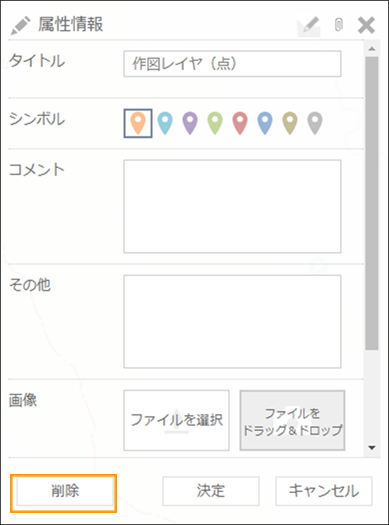
Task: Confirm with the 決定 button
Action: pyautogui.click(x=211, y=491)
